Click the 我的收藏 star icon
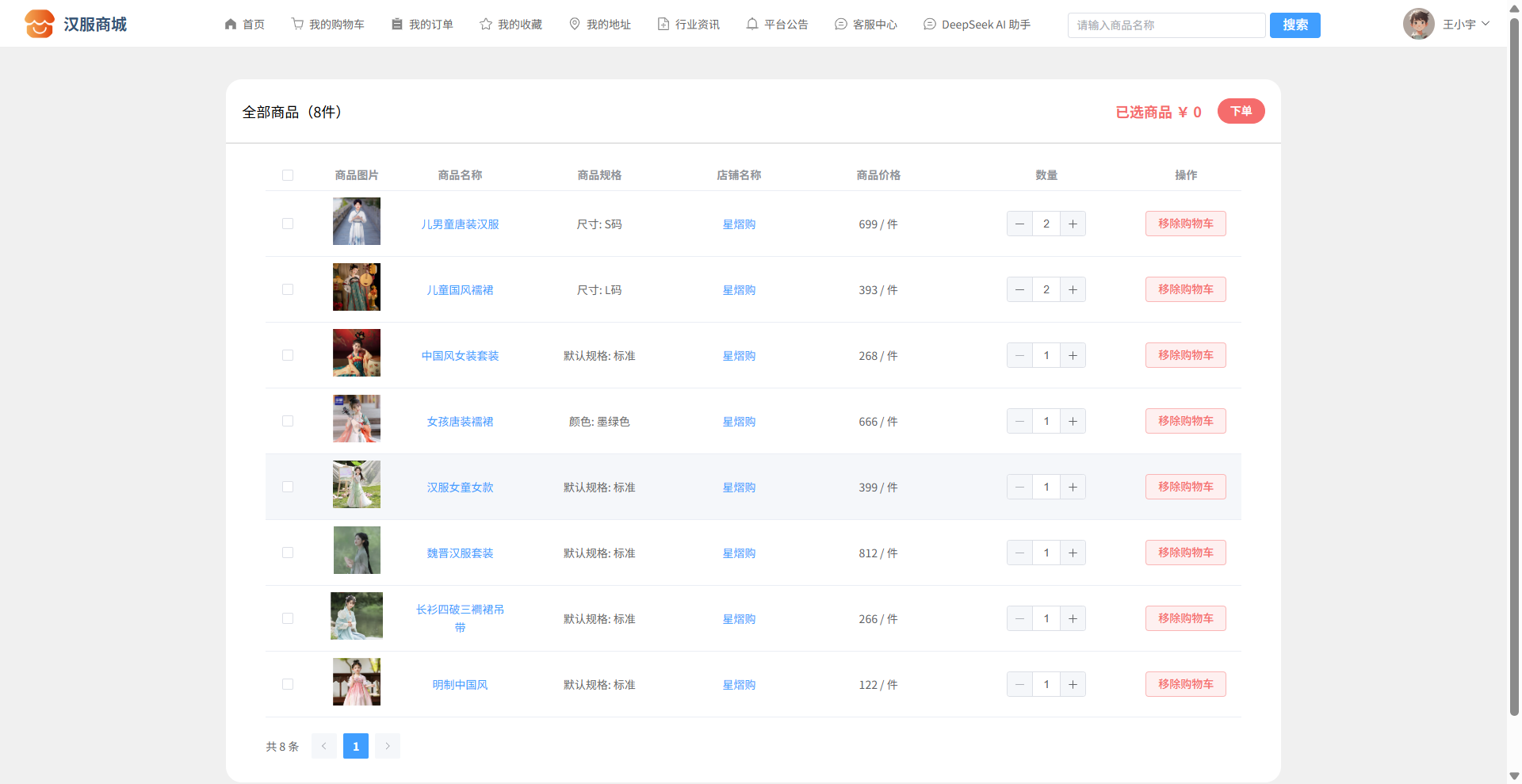This screenshot has width=1522, height=784. pyautogui.click(x=486, y=25)
